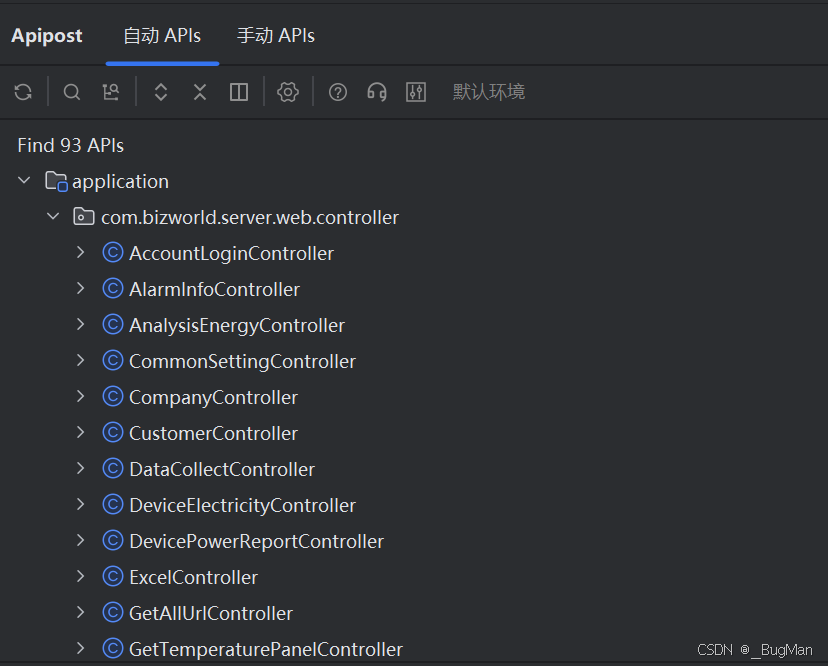Open the settings gear icon
828x666 pixels.
coord(288,92)
